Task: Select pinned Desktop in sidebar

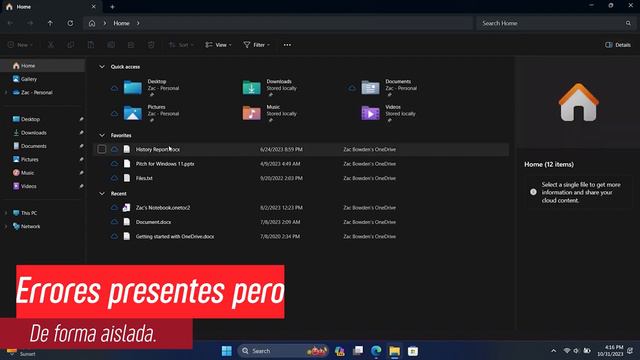Action: point(42,119)
